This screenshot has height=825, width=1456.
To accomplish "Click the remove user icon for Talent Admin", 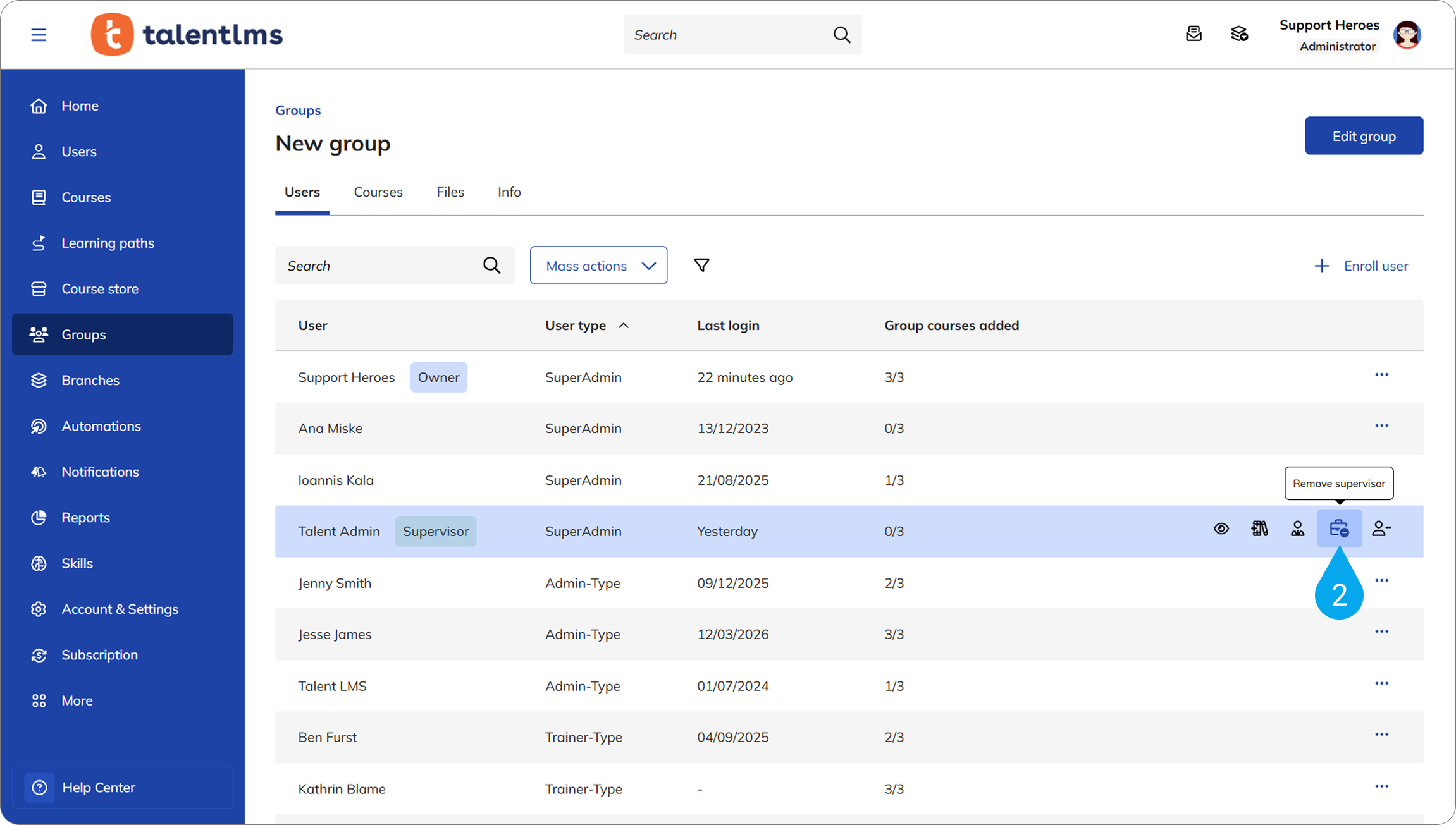I will [1381, 529].
